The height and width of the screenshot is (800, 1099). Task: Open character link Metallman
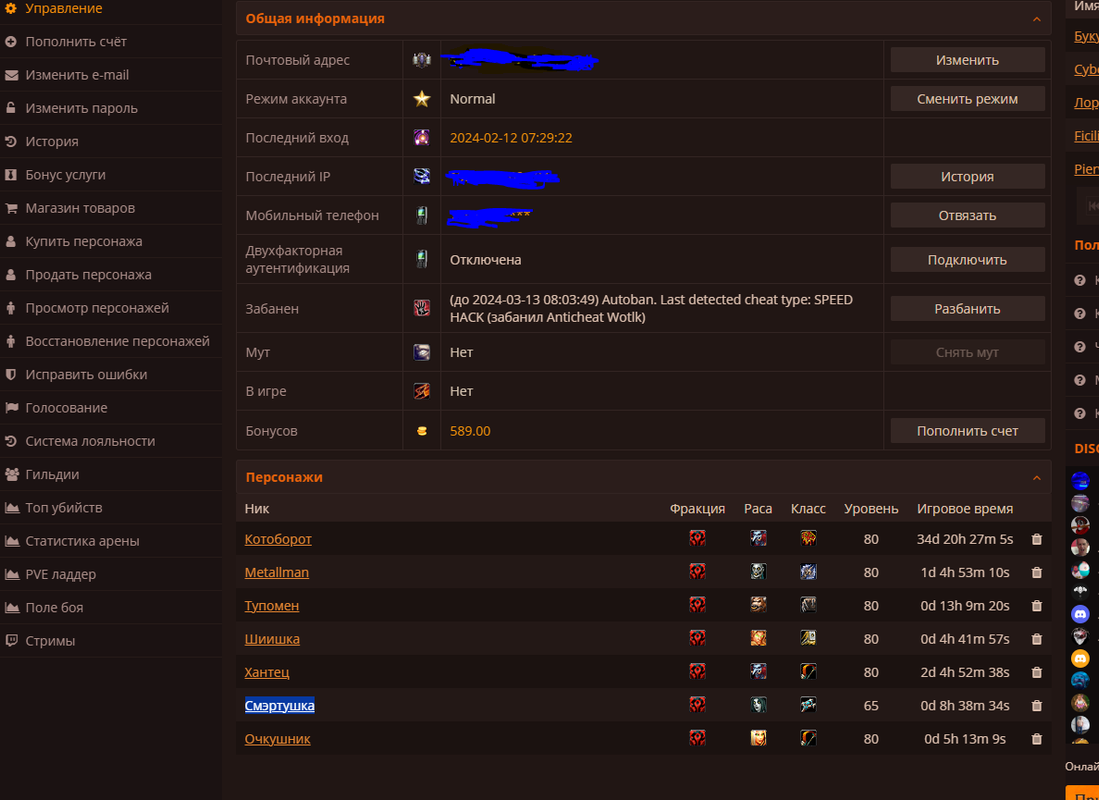click(x=276, y=573)
